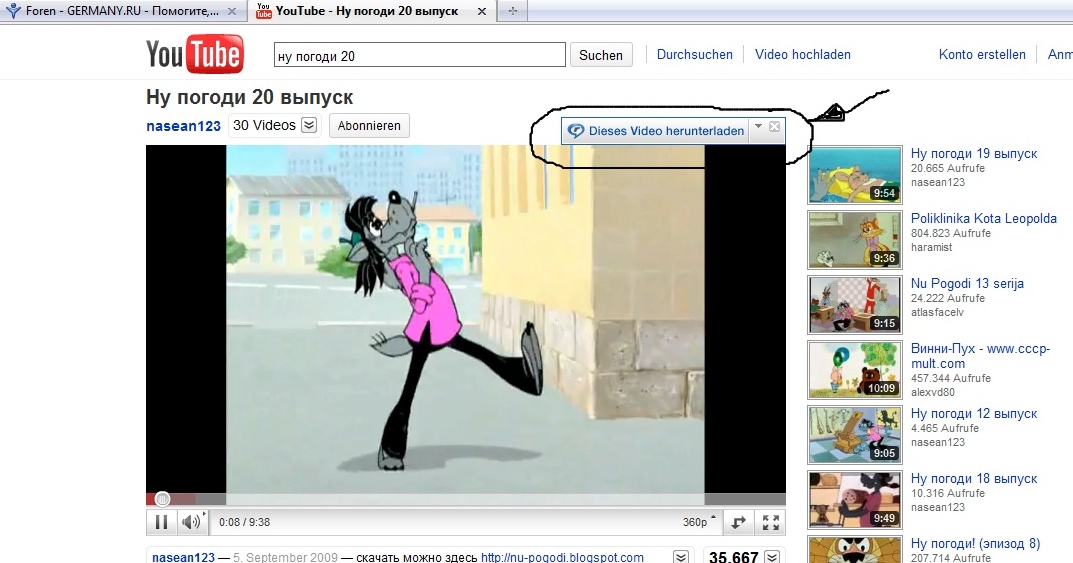Open the download button dropdown arrow
Screen dimensions: 1073x563
(758, 127)
